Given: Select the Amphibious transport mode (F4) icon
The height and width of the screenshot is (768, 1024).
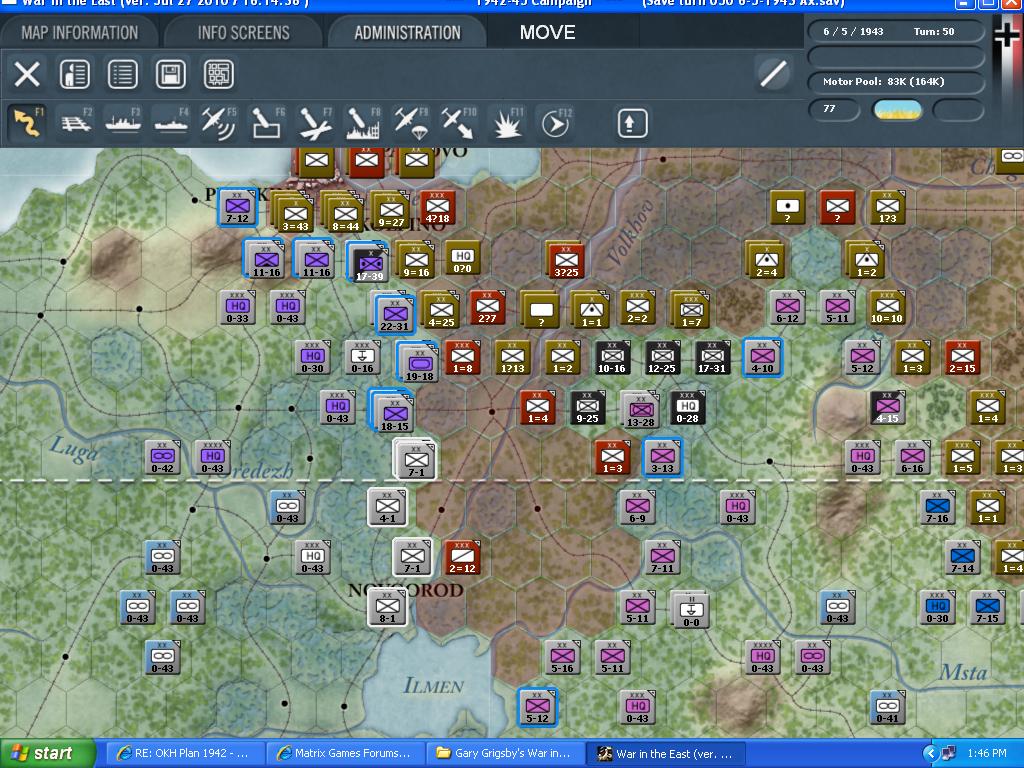Looking at the screenshot, I should (171, 122).
